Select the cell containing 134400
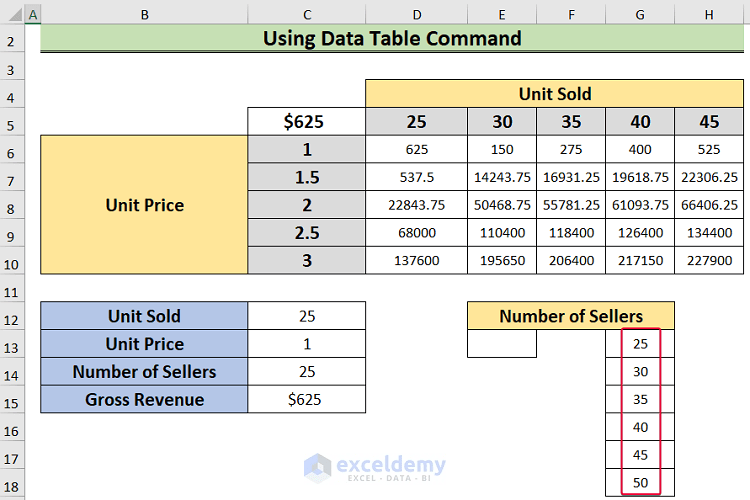 [709, 233]
